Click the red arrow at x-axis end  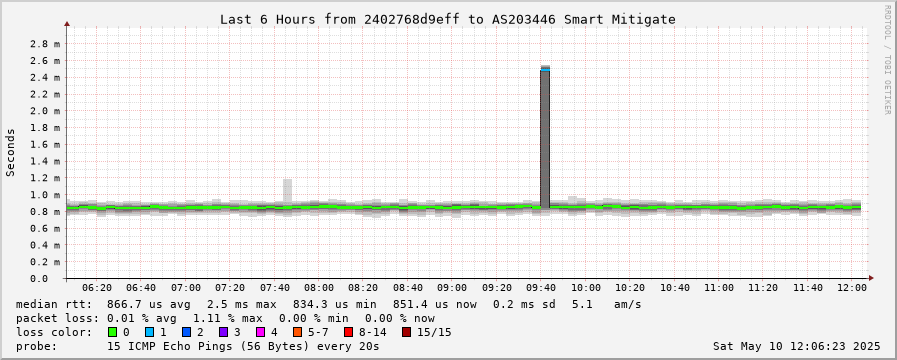[871, 278]
